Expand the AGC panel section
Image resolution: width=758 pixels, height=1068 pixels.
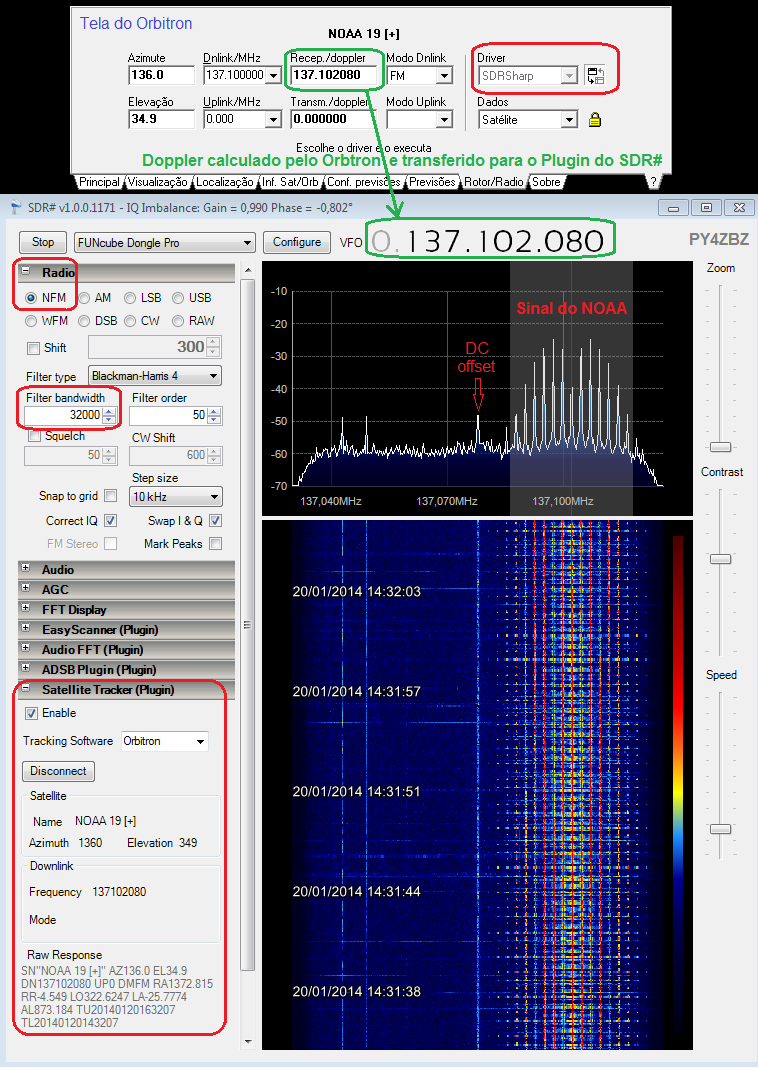(25, 588)
